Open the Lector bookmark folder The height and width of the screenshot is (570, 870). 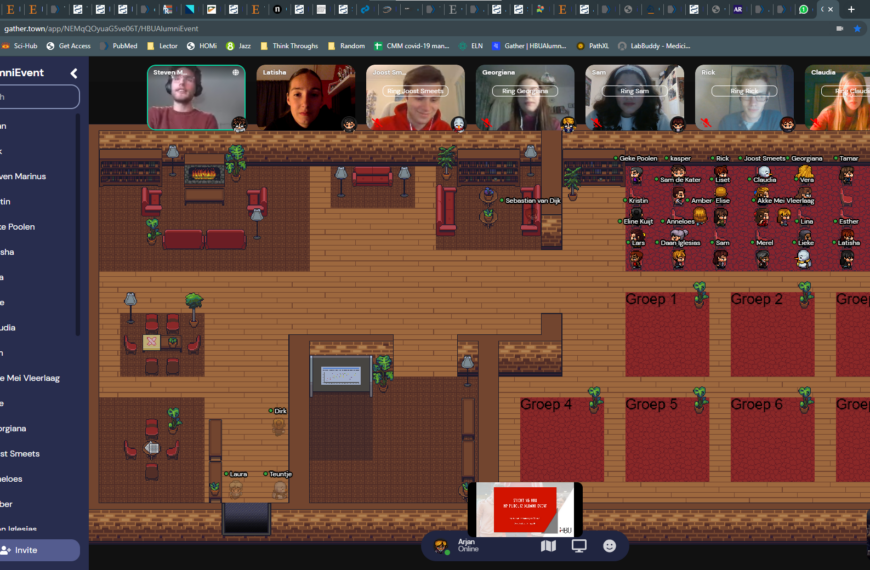click(163, 46)
